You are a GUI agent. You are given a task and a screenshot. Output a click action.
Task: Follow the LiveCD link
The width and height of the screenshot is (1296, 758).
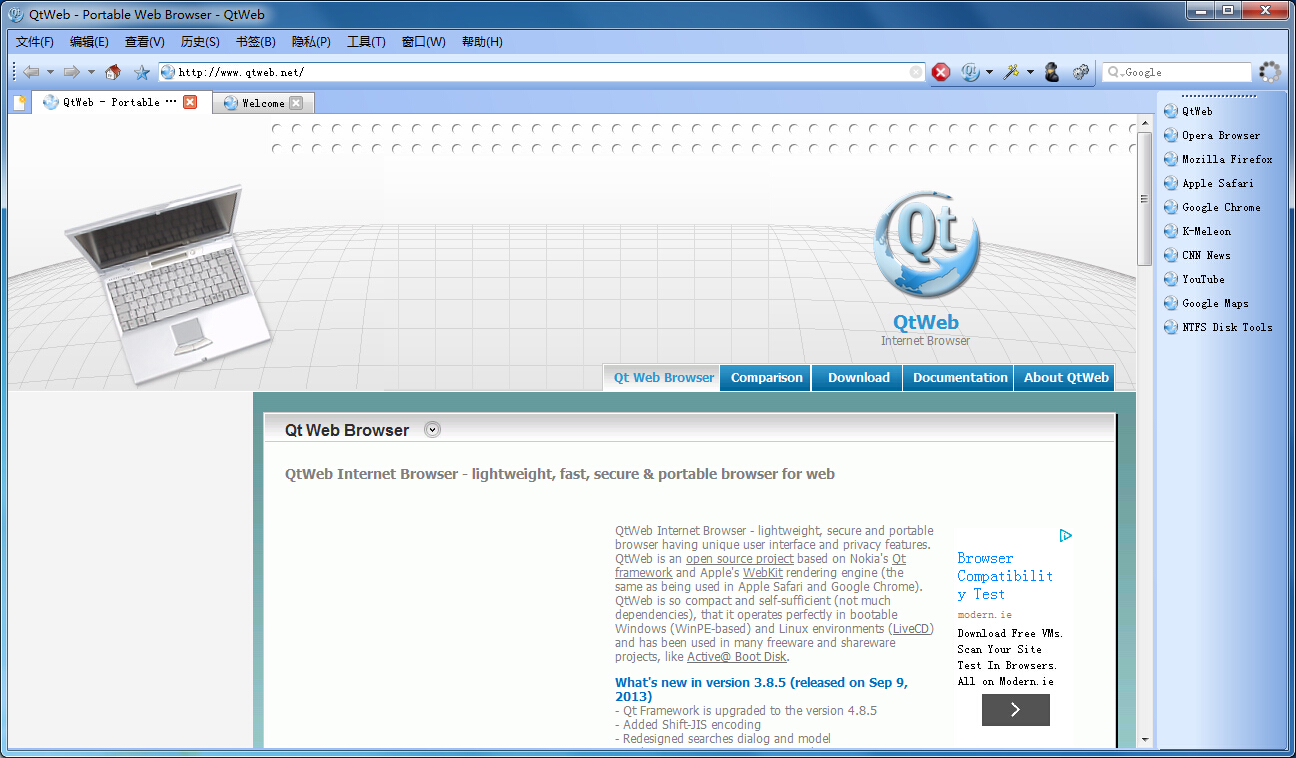point(912,629)
